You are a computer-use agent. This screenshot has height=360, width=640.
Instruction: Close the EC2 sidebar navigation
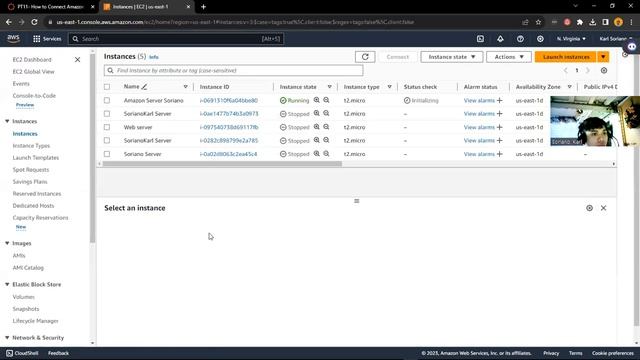(78, 60)
